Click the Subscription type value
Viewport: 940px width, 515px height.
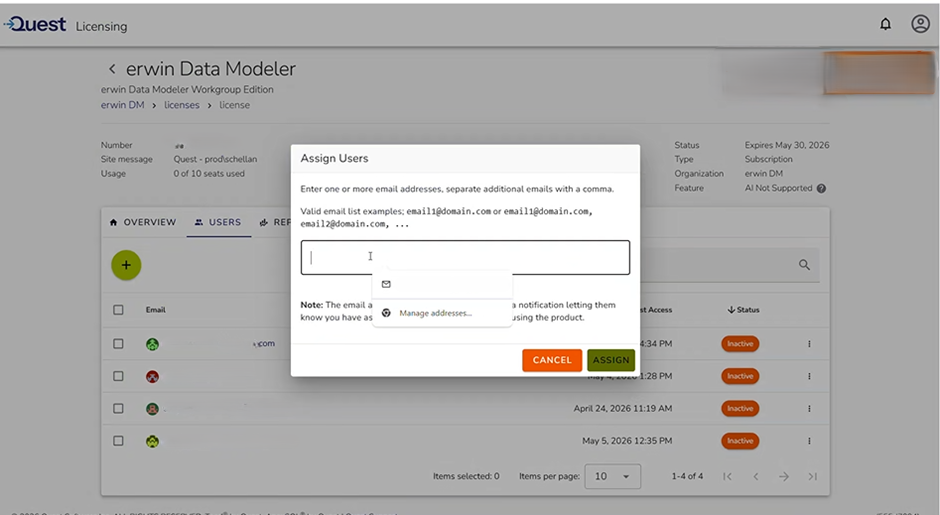coord(768,159)
